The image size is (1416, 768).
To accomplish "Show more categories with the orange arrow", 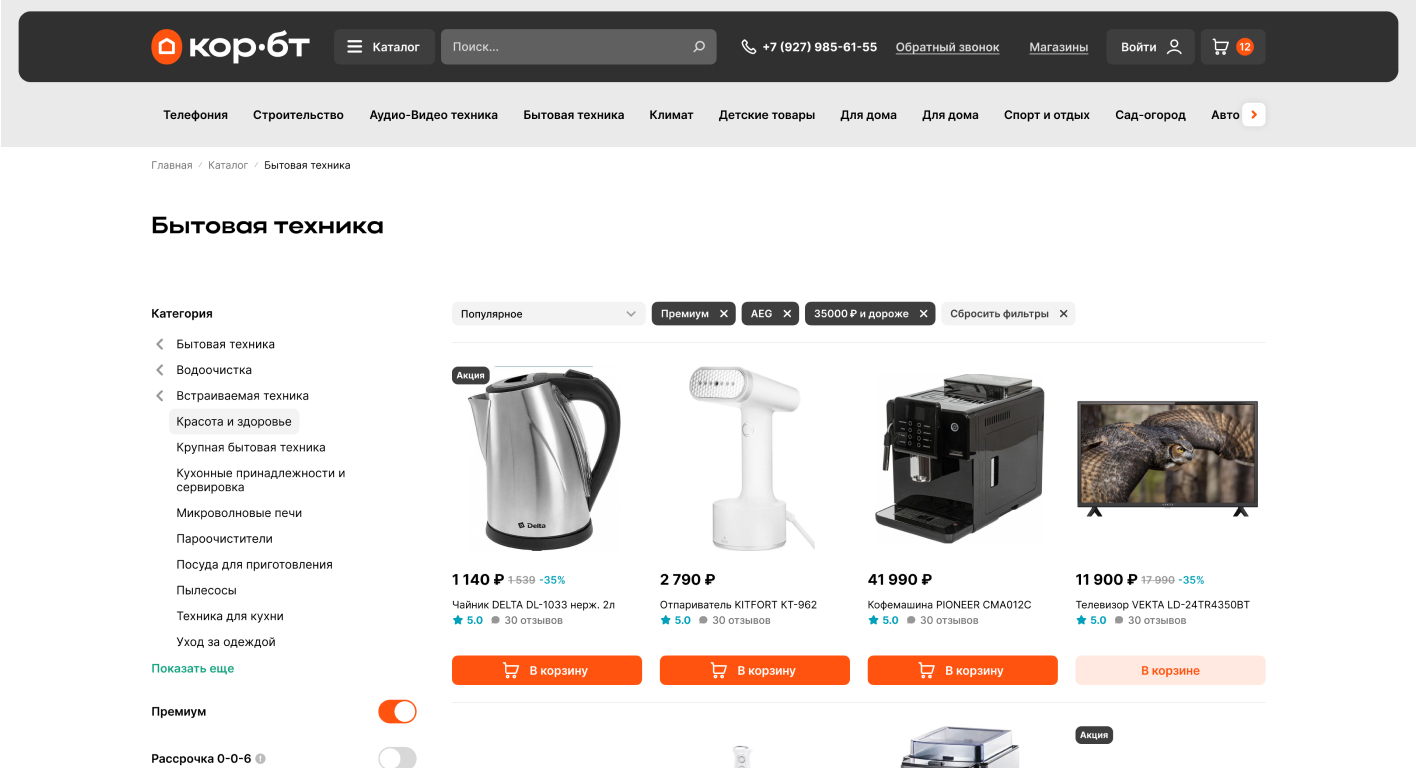I will click(x=1254, y=115).
